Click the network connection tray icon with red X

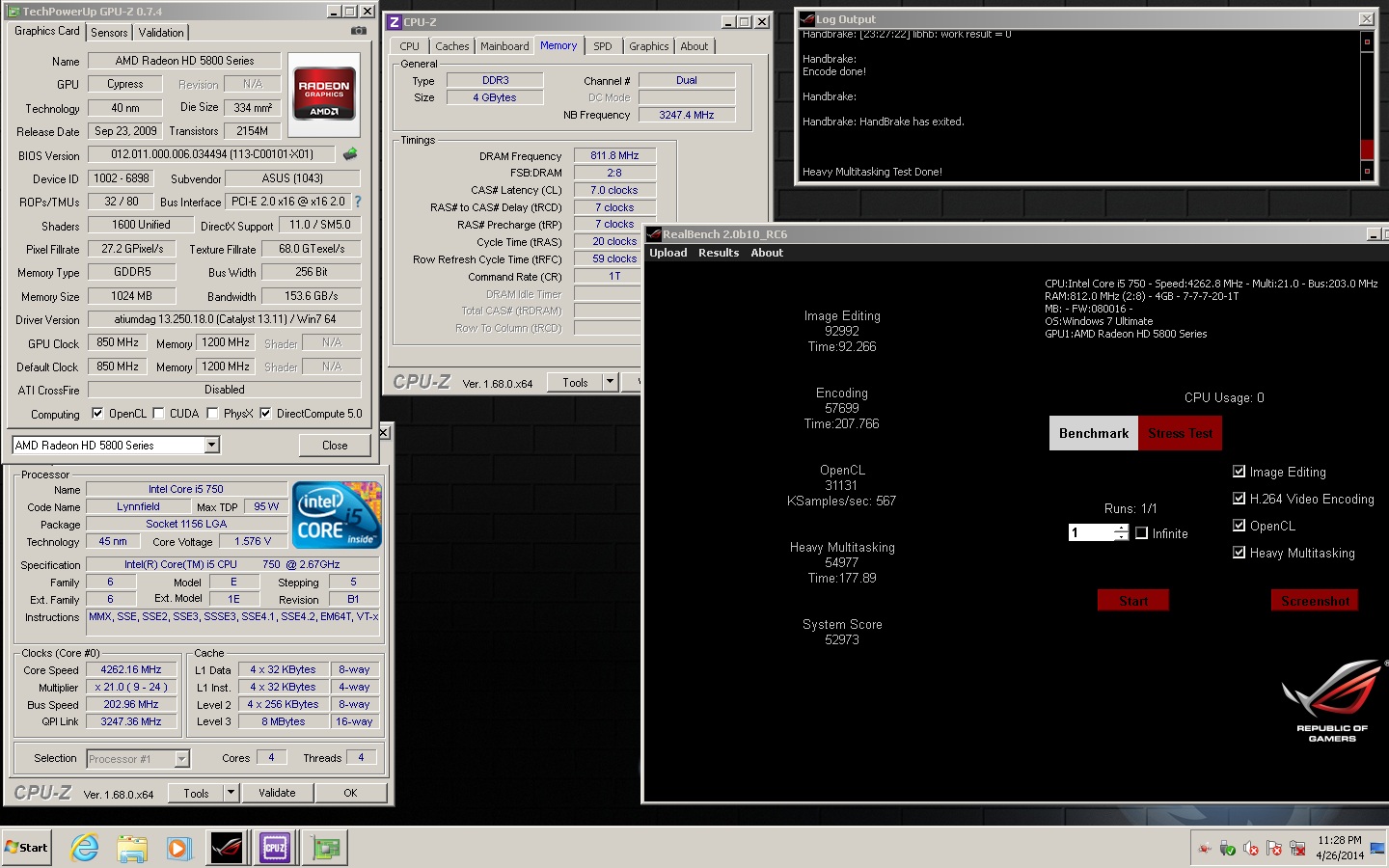pyautogui.click(x=1297, y=849)
